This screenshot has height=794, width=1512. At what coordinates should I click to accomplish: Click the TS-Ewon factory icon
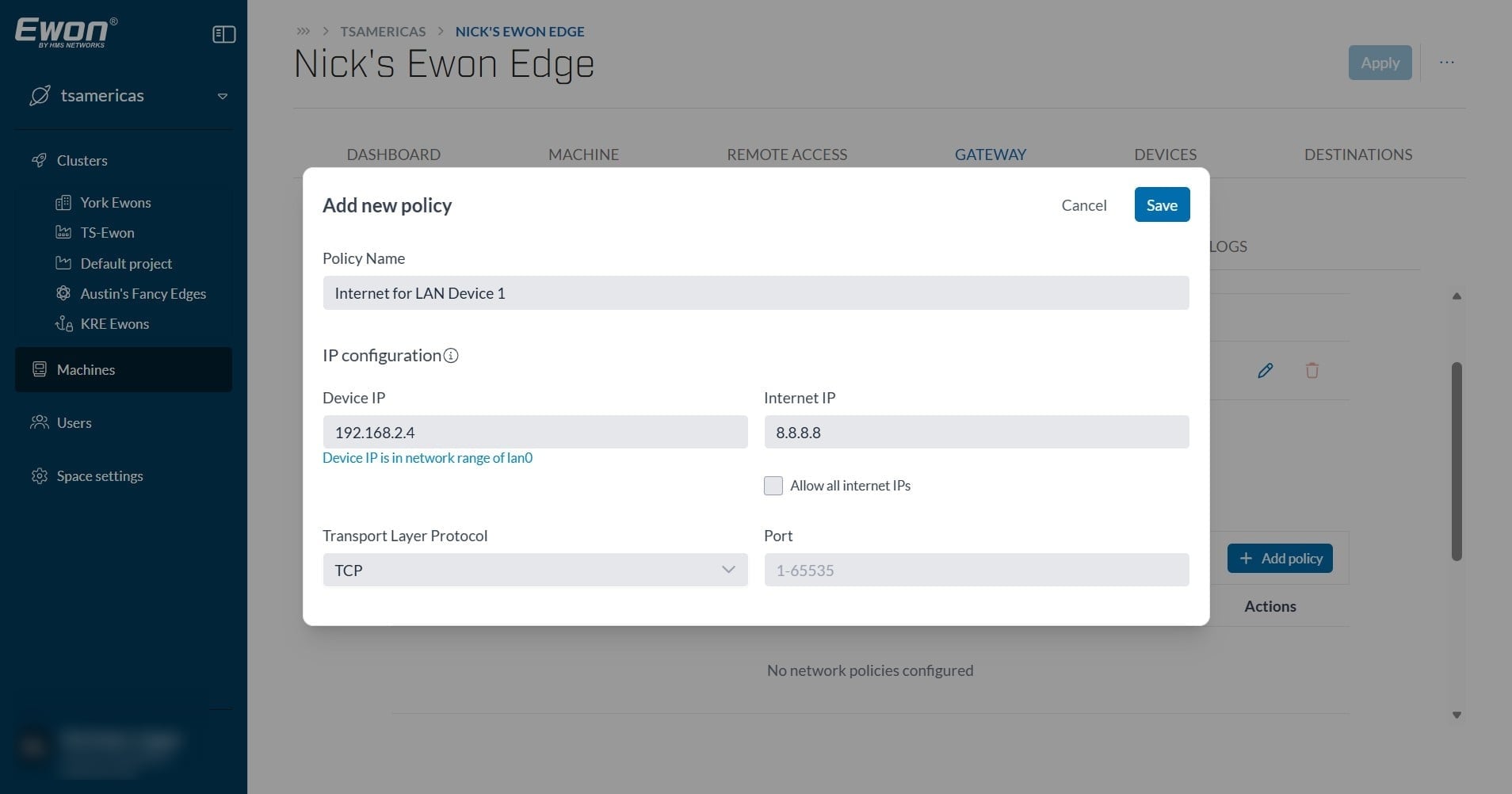[x=63, y=233]
